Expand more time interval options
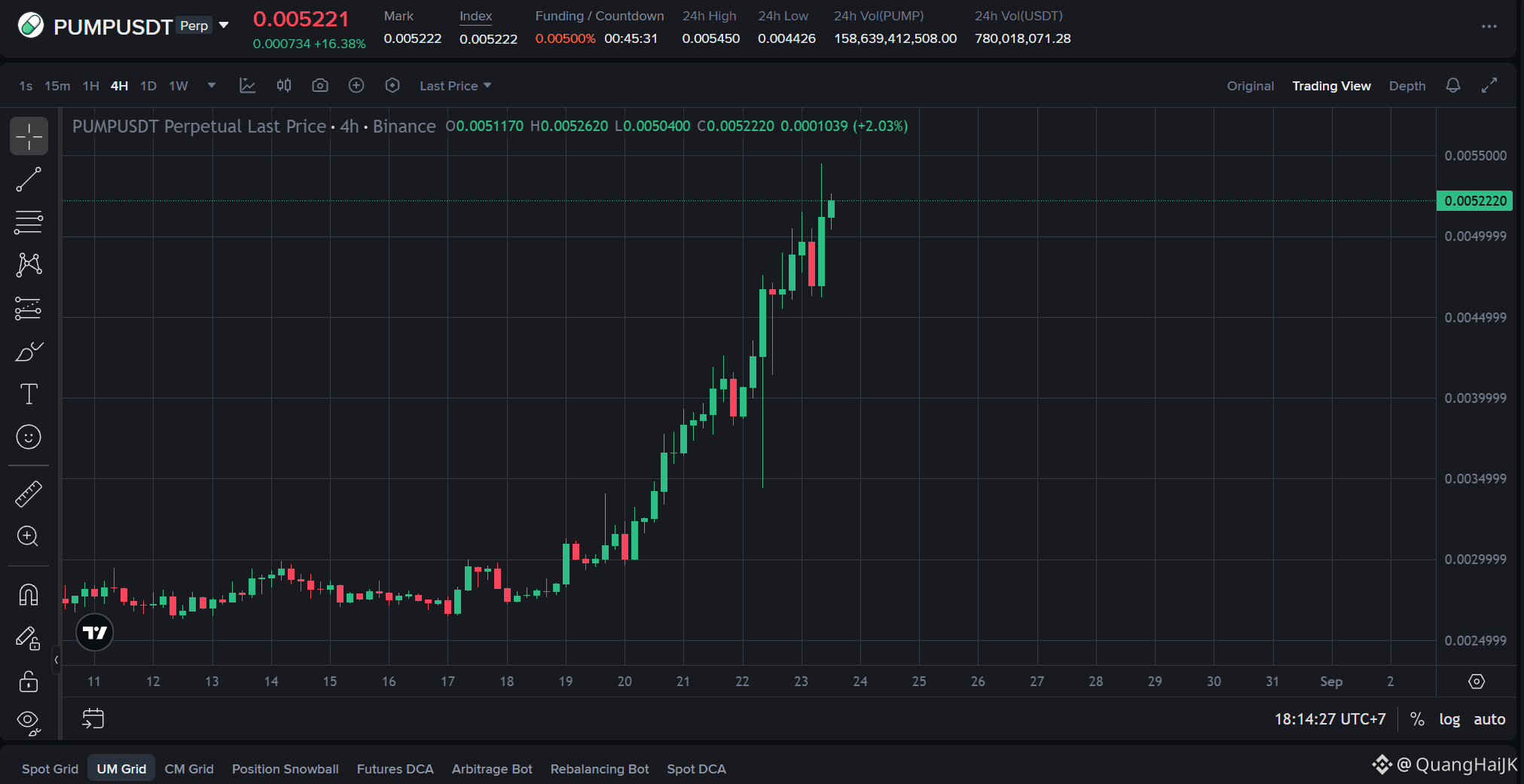Image resolution: width=1524 pixels, height=784 pixels. (212, 86)
